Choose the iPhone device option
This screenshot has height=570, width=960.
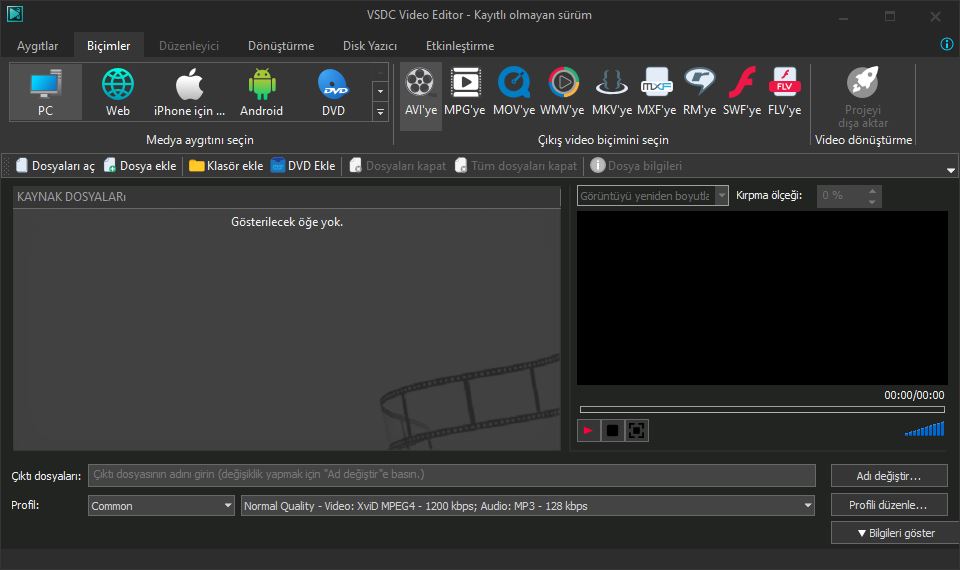189,92
